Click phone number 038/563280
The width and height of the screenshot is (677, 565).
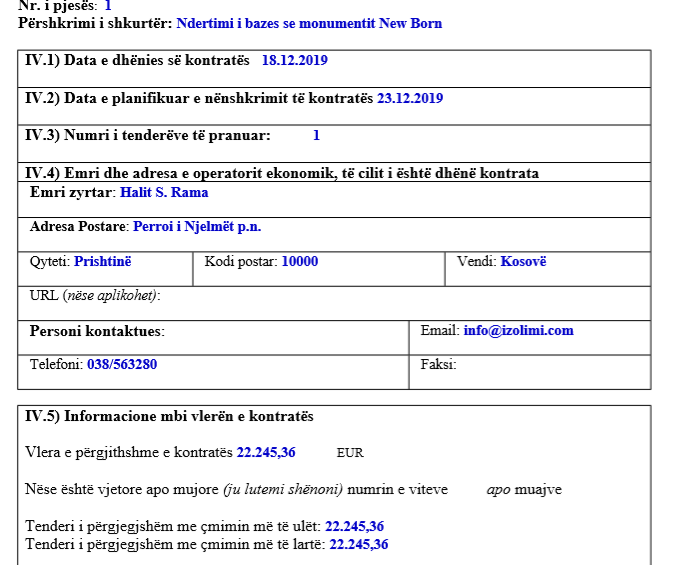pos(122,364)
